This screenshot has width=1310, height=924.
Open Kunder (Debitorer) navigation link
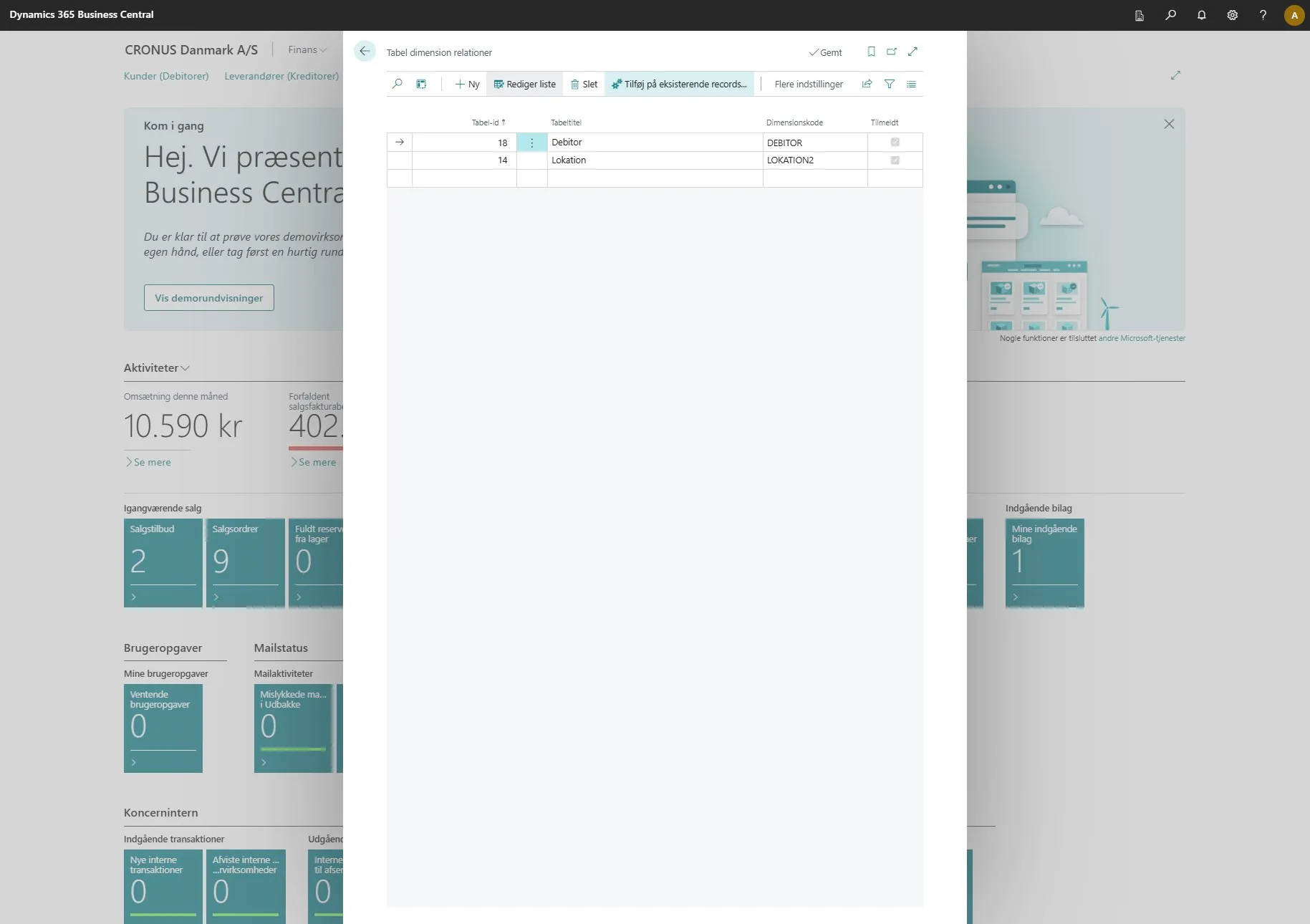tap(166, 76)
